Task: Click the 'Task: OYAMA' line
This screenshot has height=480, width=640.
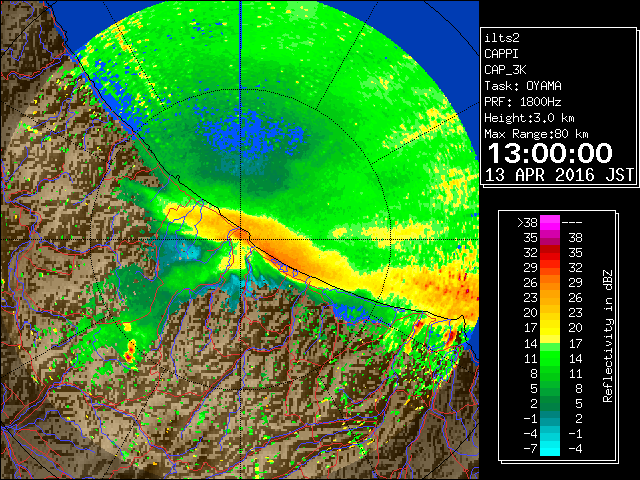Action: pos(523,86)
